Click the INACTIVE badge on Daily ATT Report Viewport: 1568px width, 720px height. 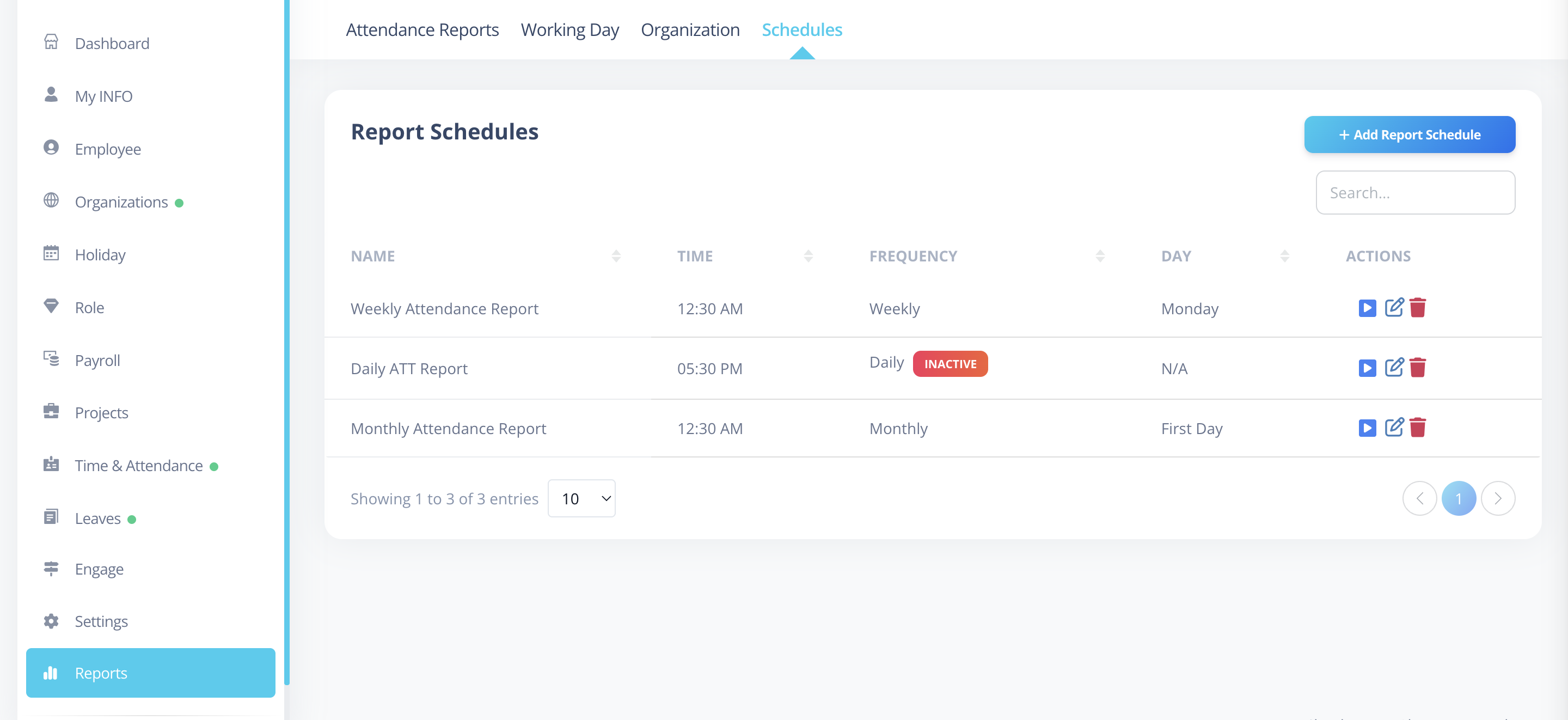tap(950, 364)
